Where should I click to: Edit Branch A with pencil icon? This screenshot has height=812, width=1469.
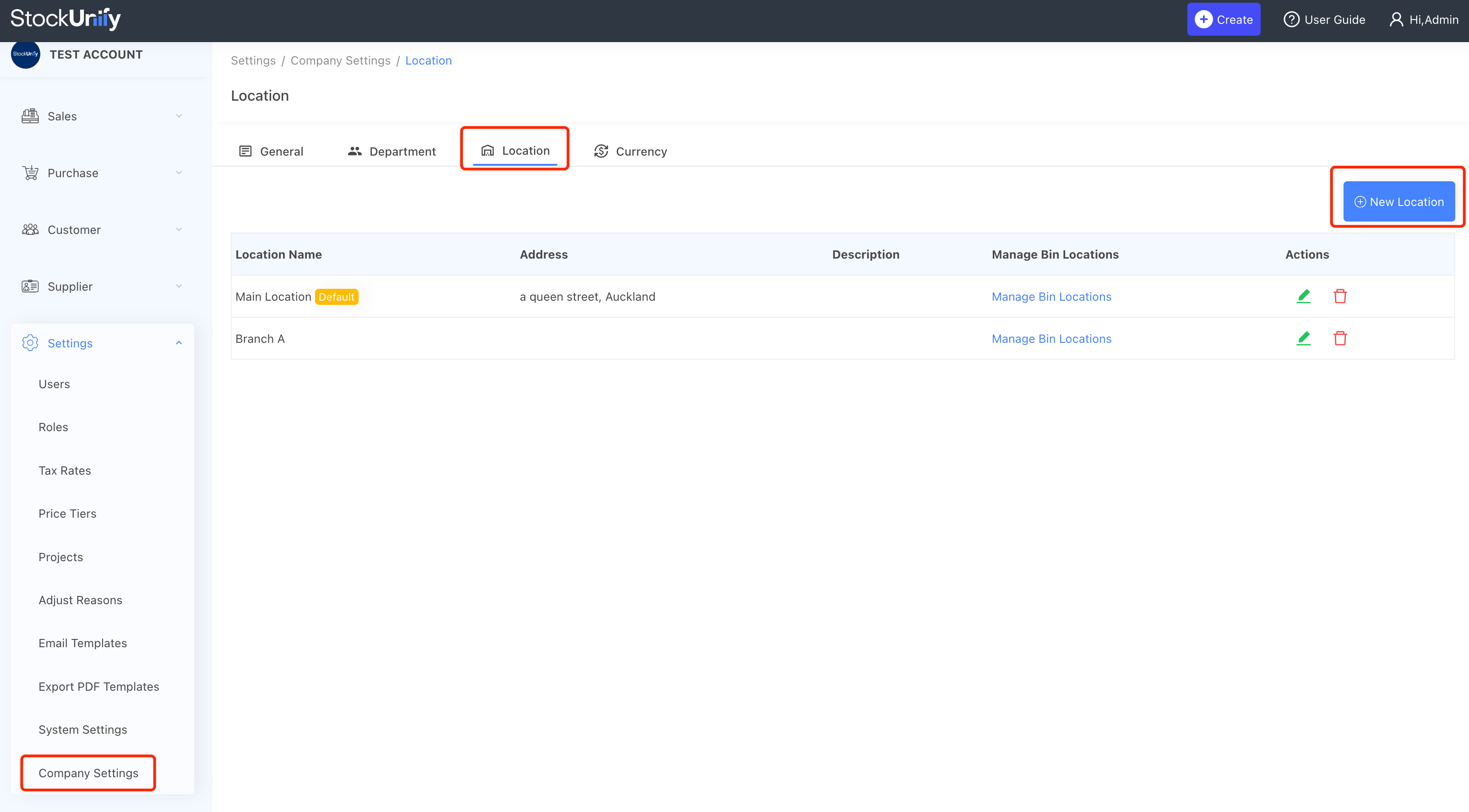click(x=1303, y=338)
